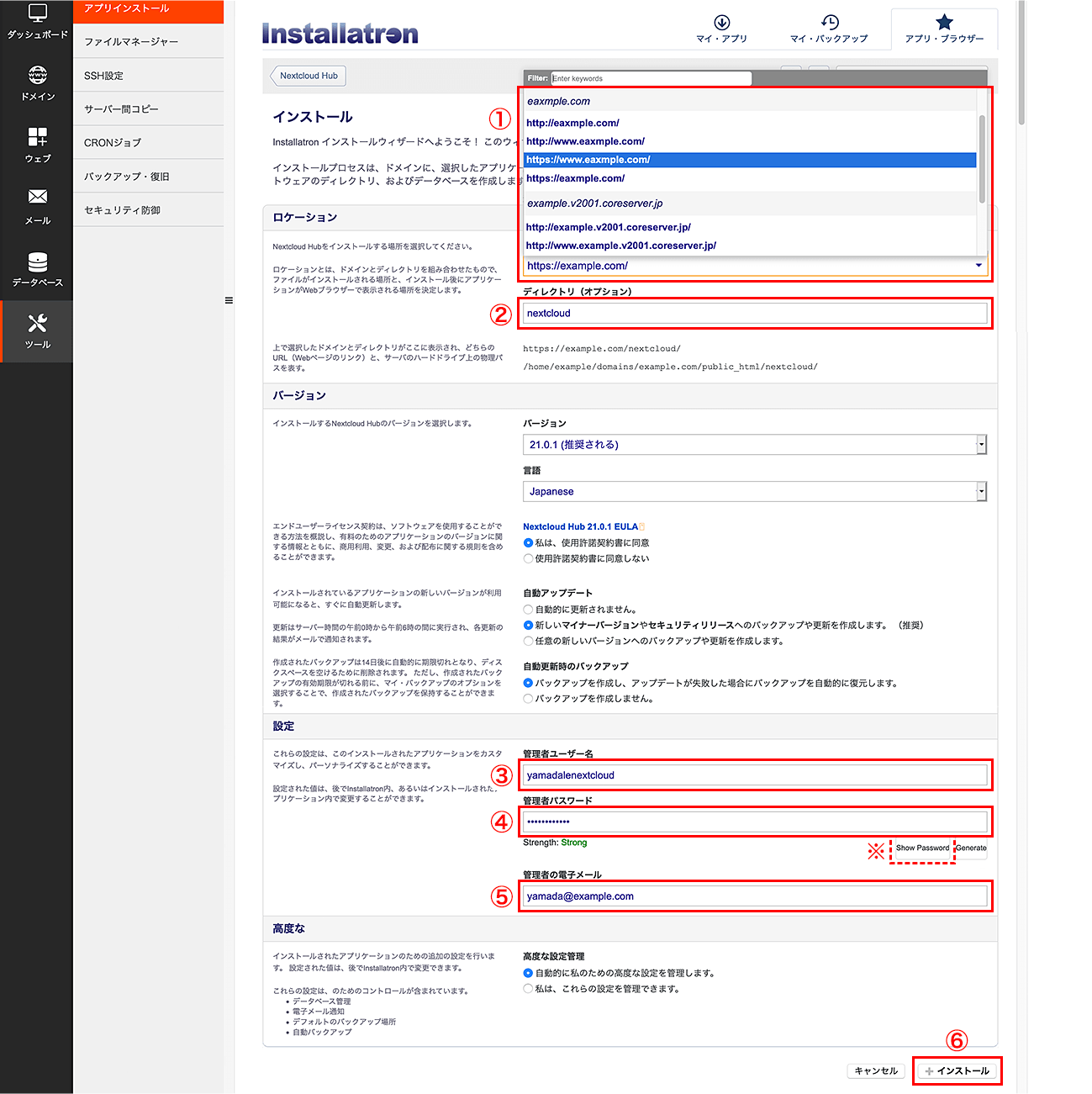Click the domain list scrollbar

tap(982, 159)
